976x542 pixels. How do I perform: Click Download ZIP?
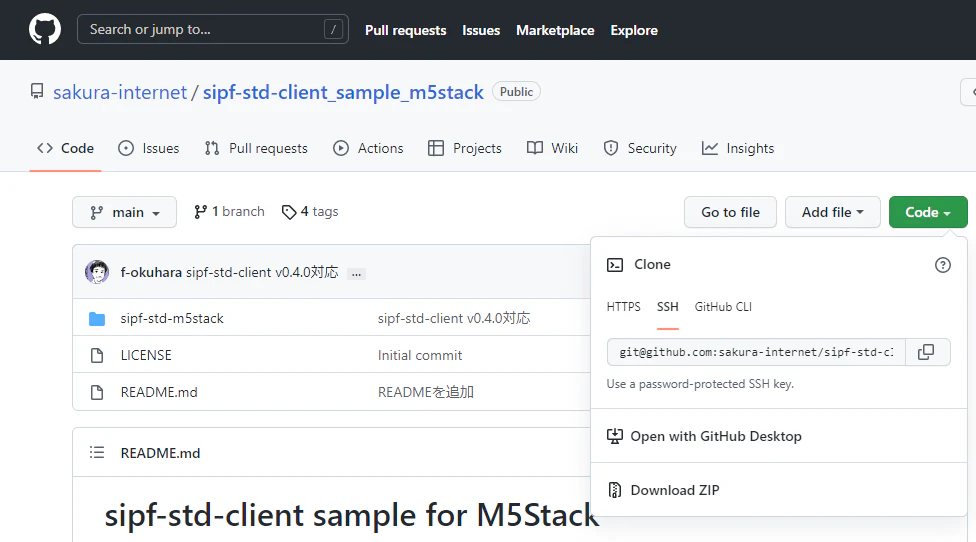675,490
